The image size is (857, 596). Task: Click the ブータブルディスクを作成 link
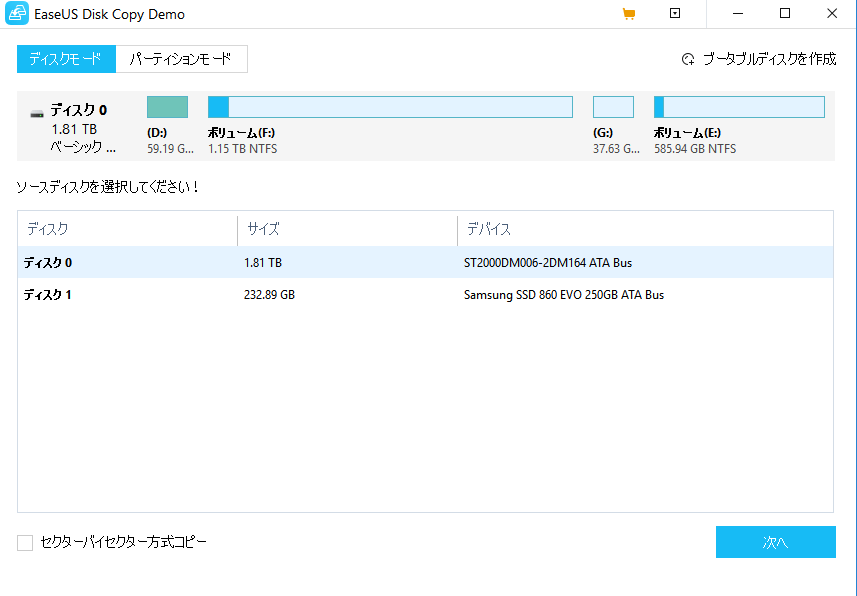coord(768,59)
